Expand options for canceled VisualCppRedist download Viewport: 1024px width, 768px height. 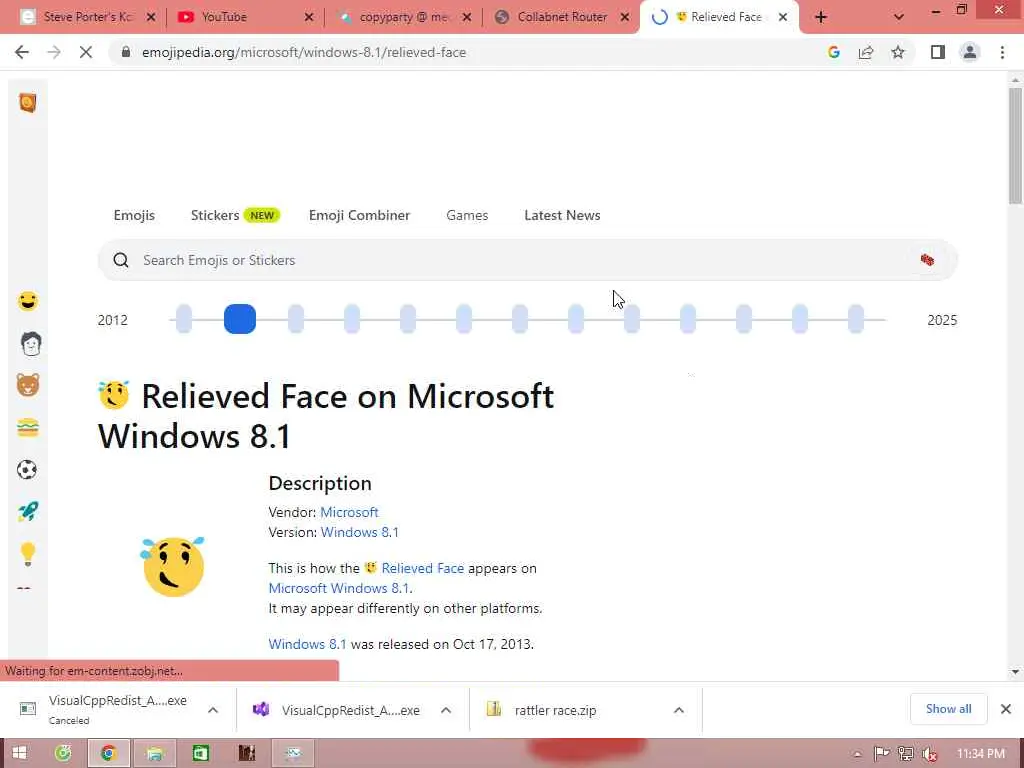(x=213, y=710)
